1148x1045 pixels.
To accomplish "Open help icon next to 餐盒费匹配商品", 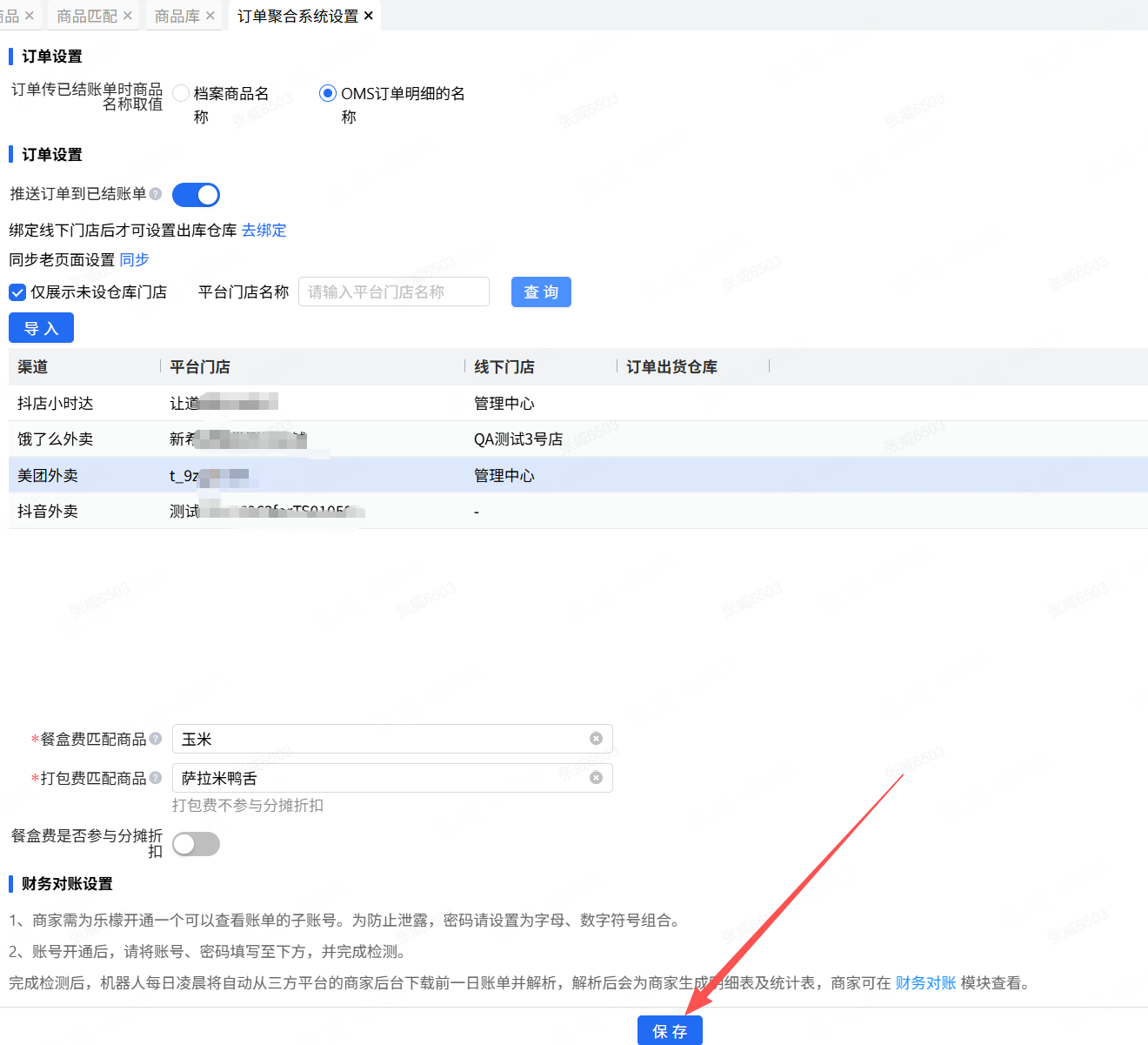I will tap(156, 739).
